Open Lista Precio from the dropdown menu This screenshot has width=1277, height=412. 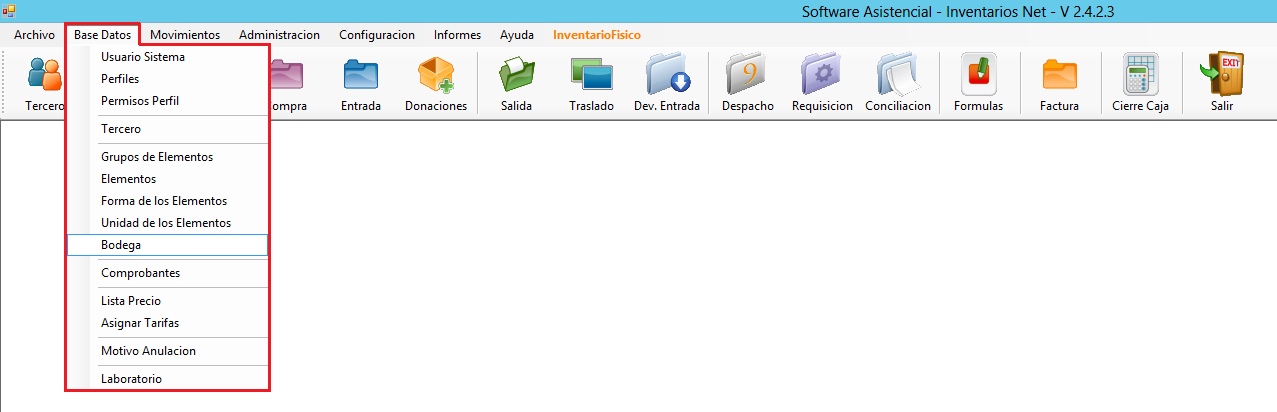(x=131, y=301)
